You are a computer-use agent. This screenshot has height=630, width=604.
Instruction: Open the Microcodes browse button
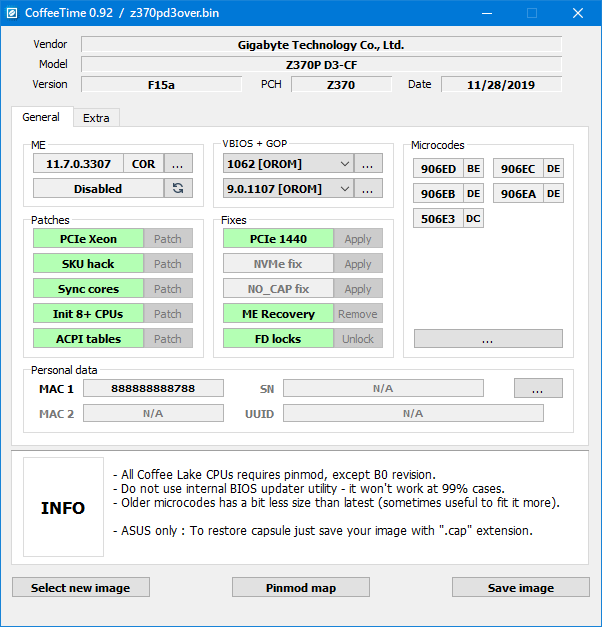tap(488, 339)
